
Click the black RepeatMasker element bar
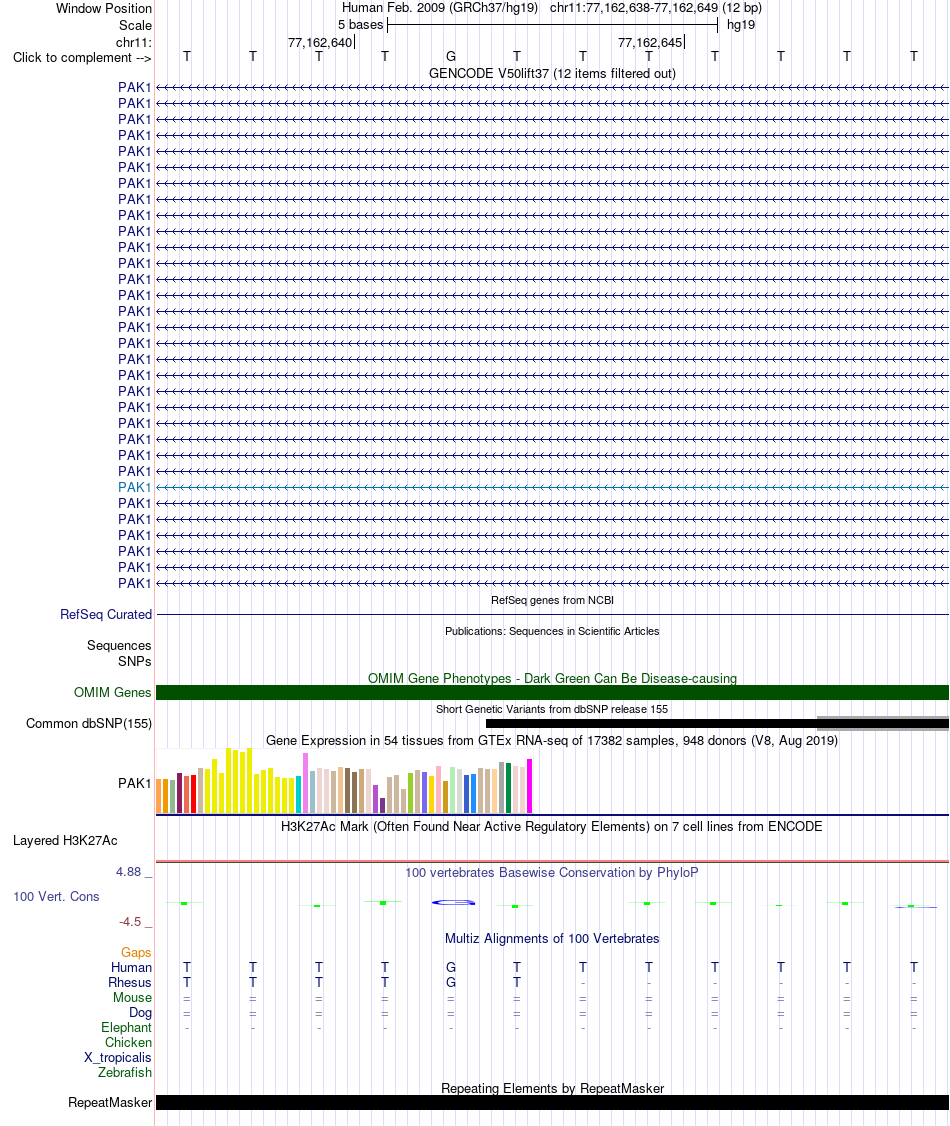pos(552,1102)
